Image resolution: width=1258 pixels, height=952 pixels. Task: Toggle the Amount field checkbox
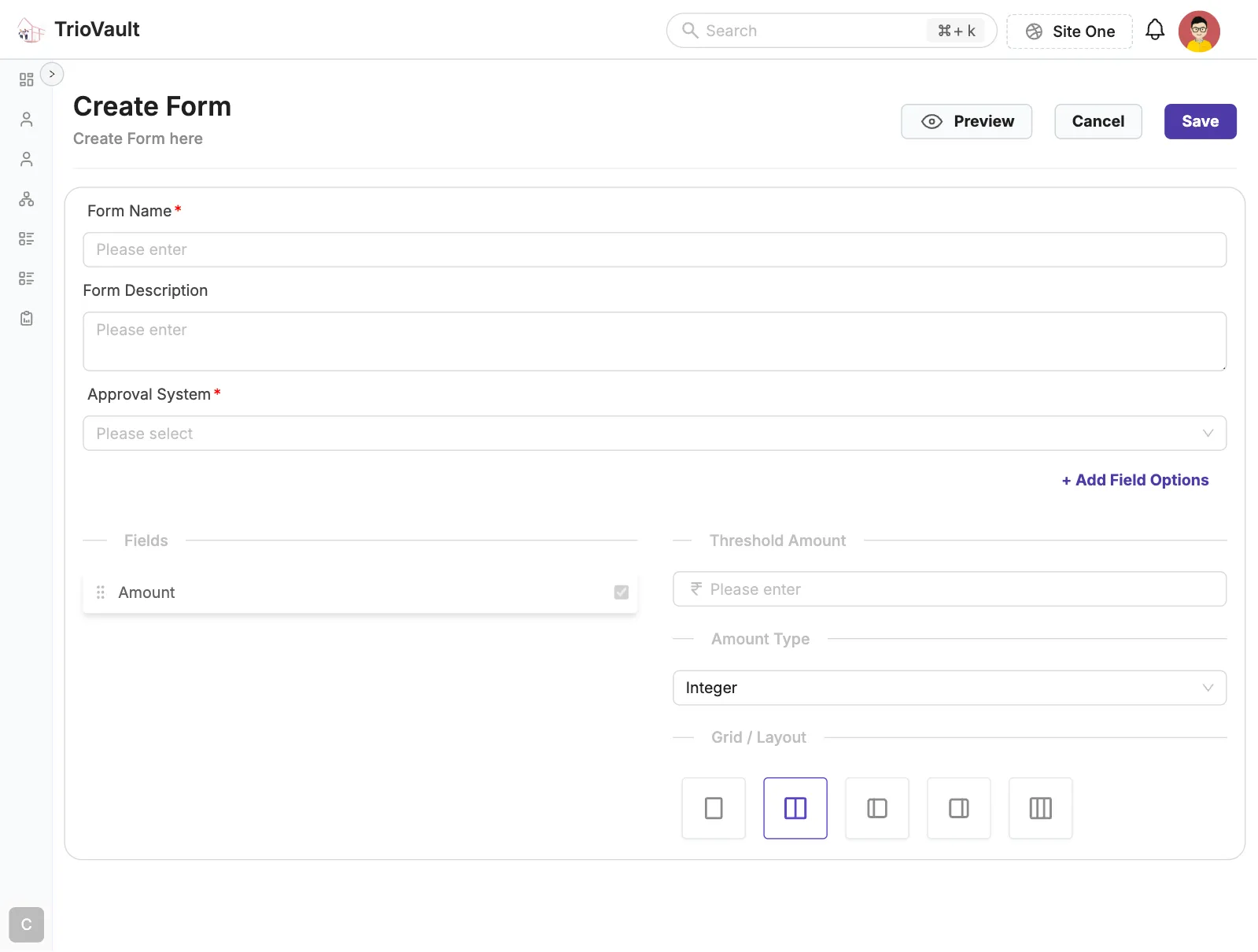pos(621,592)
